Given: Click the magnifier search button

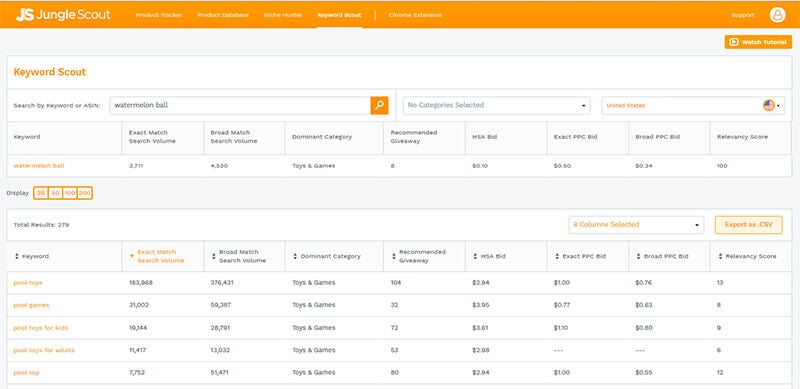Looking at the screenshot, I should click(379, 105).
